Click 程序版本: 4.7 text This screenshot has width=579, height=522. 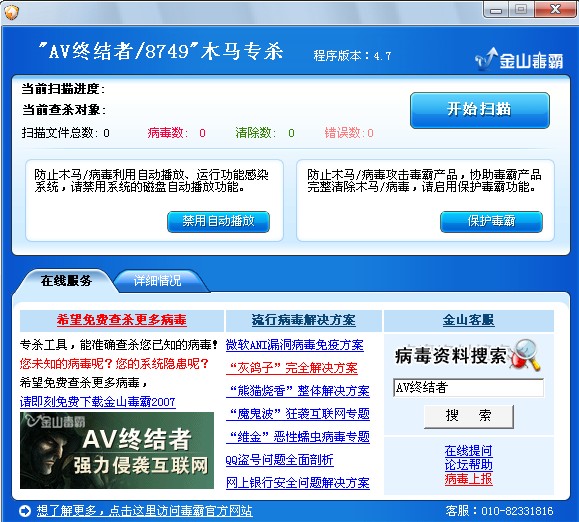pos(352,56)
